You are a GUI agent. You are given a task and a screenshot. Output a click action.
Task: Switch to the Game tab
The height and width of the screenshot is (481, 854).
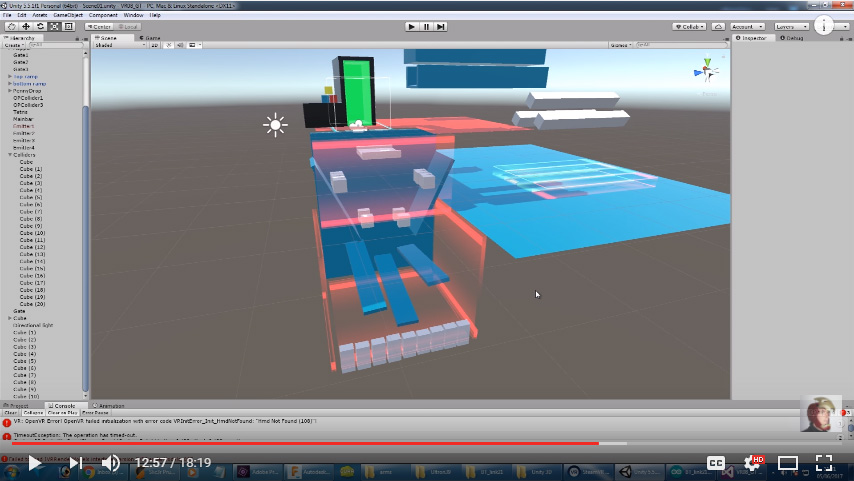(x=151, y=38)
